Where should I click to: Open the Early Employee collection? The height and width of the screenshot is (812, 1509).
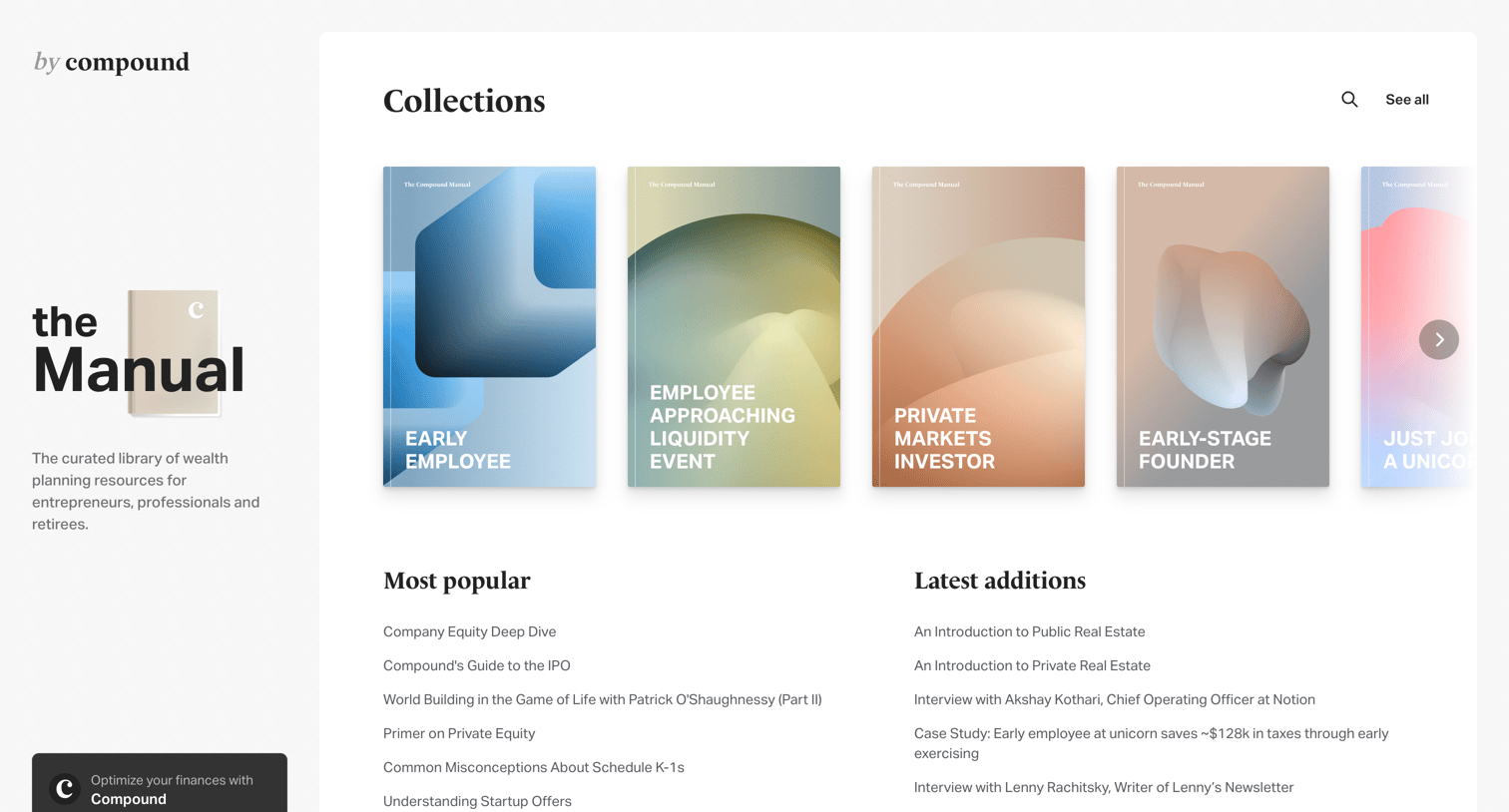coord(489,326)
